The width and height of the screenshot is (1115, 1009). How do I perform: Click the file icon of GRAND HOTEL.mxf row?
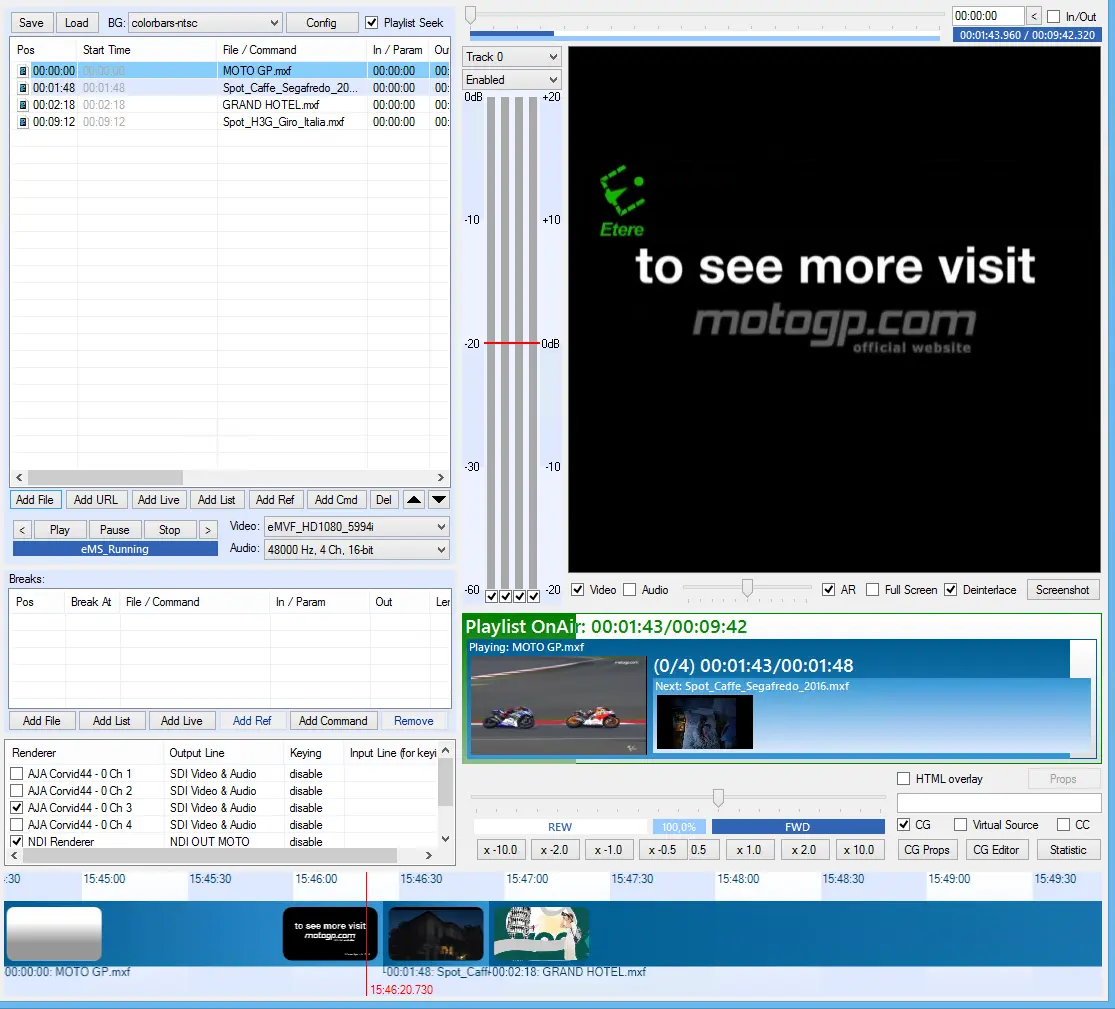click(22, 105)
